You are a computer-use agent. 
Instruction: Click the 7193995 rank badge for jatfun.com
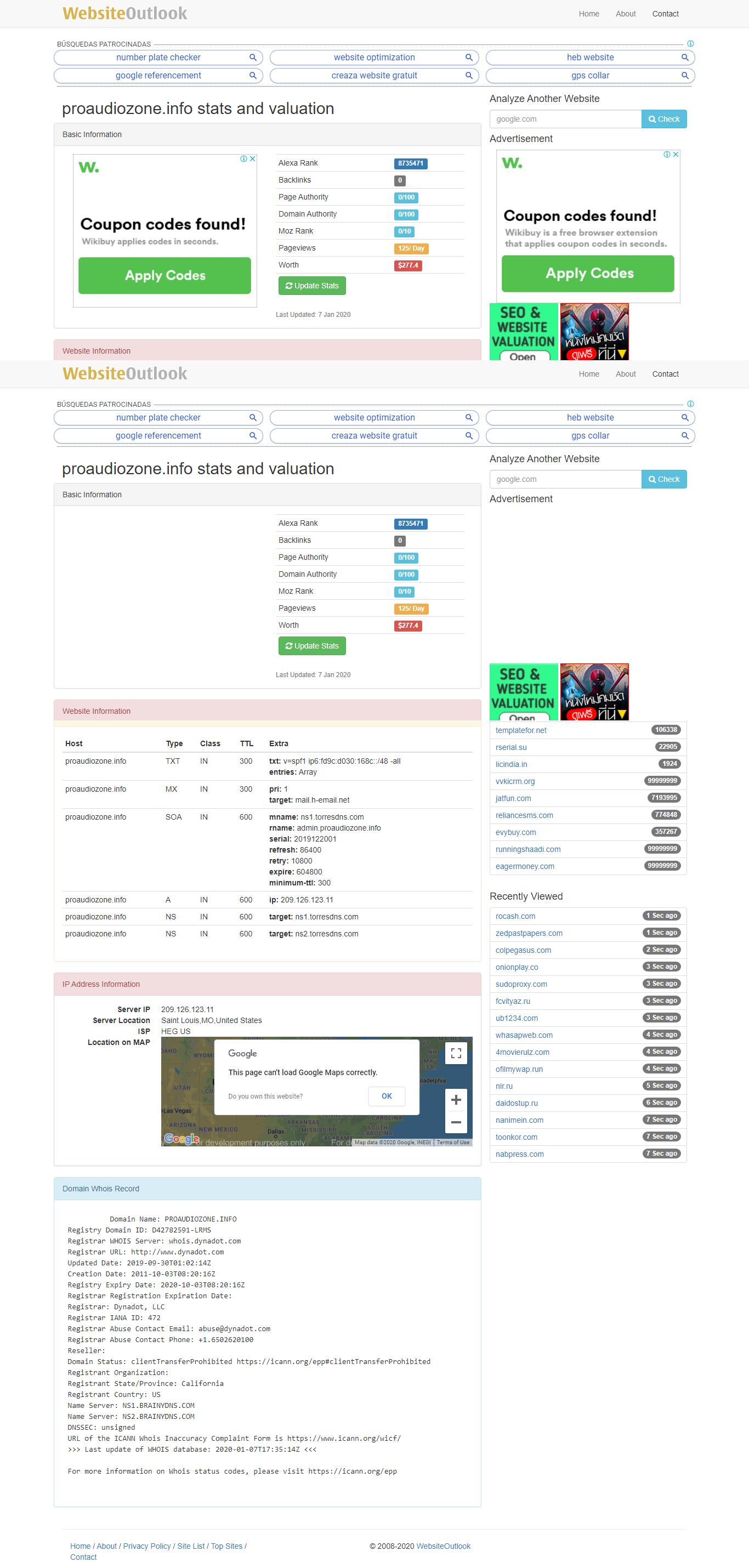[x=664, y=798]
